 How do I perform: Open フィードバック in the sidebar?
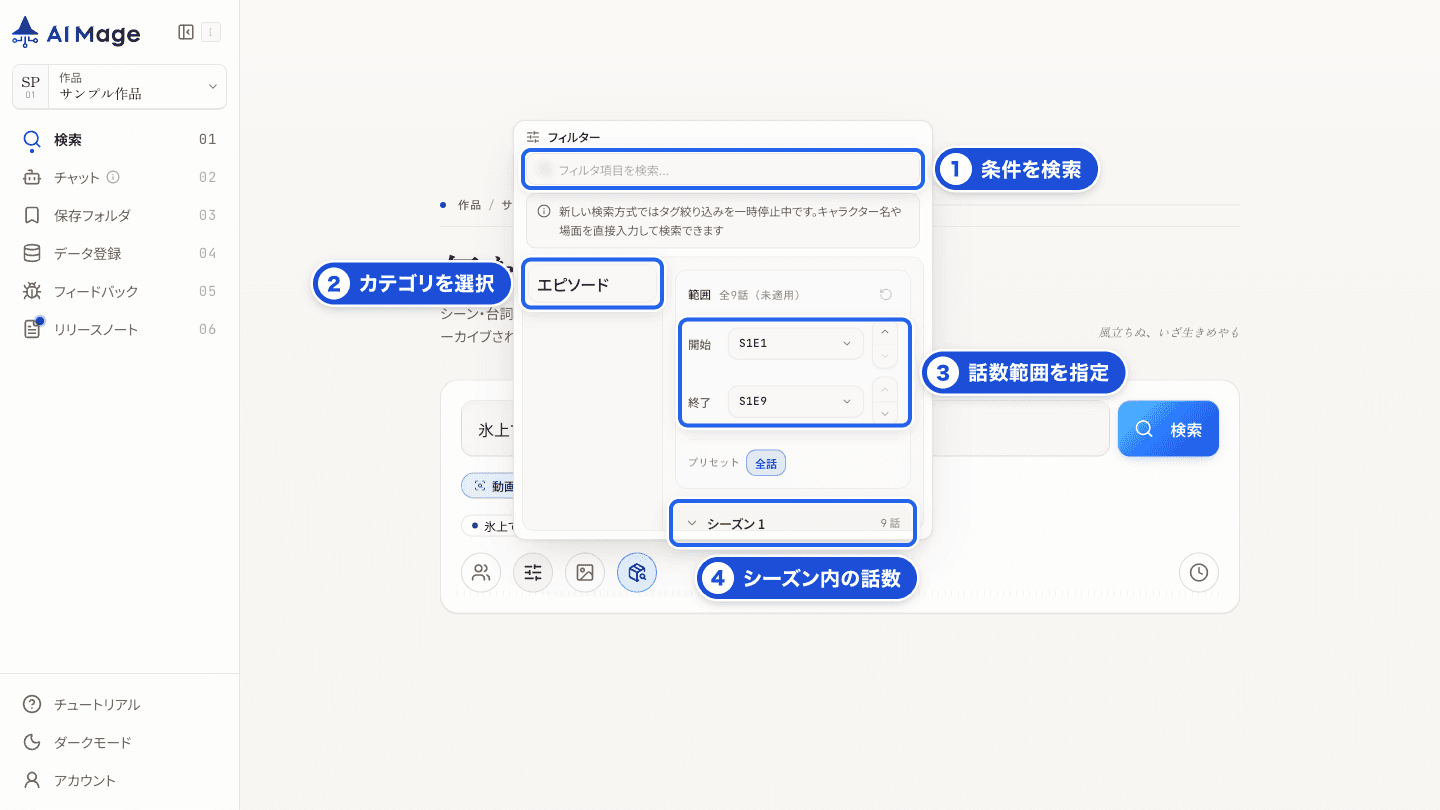(119, 292)
